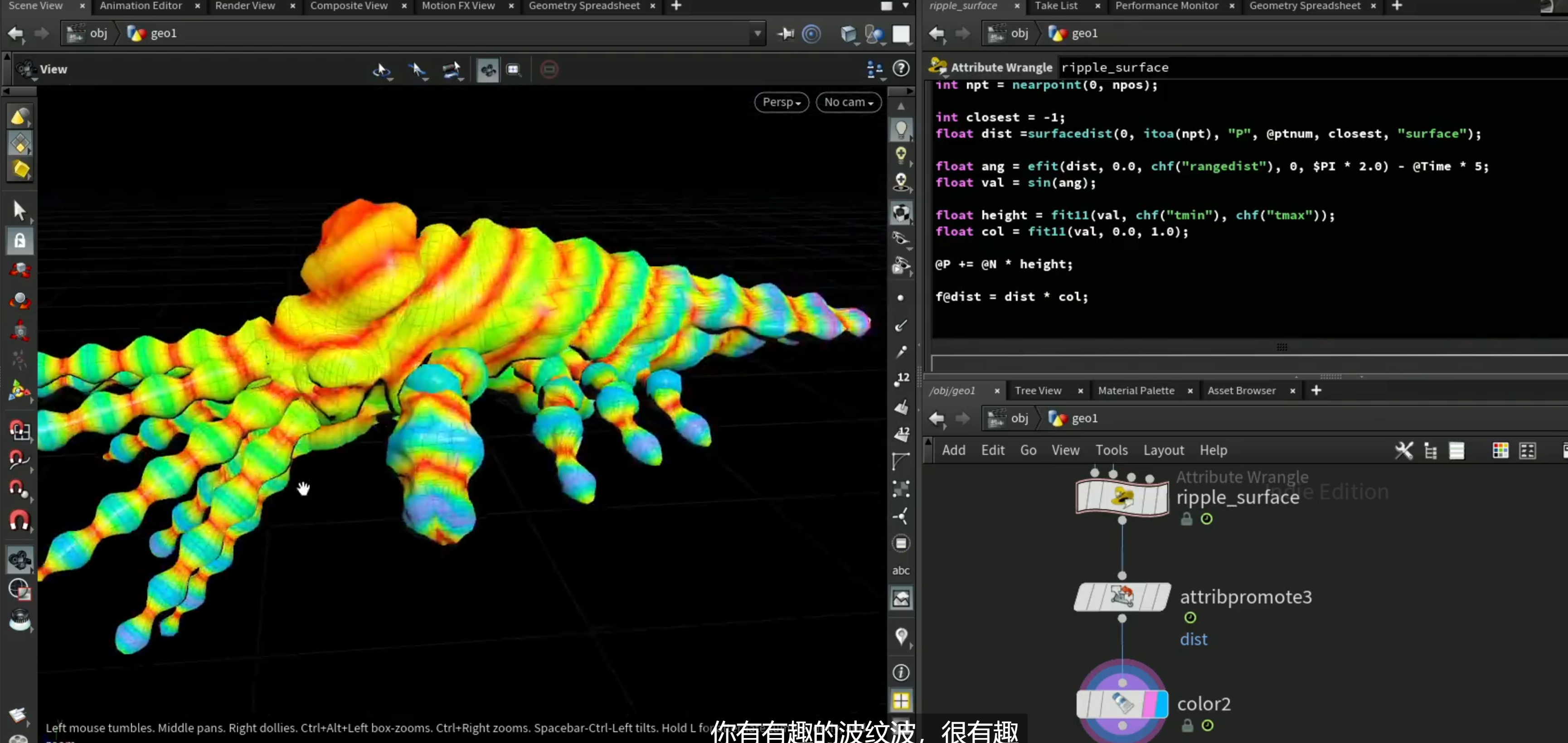Expand the scene view path dropdown arrow
The width and height of the screenshot is (1568, 743).
coord(757,34)
